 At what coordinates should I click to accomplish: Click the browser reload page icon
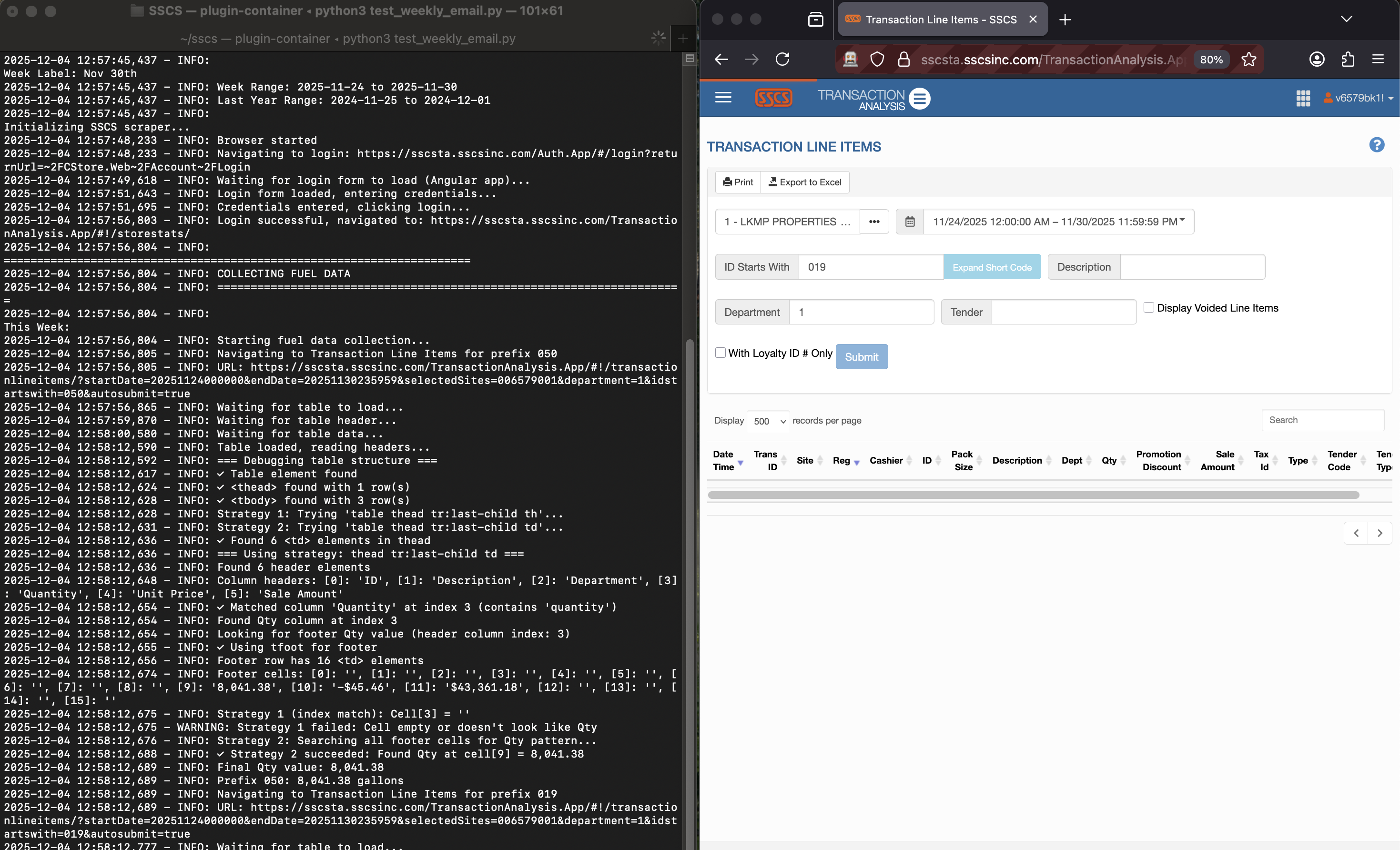tap(782, 59)
